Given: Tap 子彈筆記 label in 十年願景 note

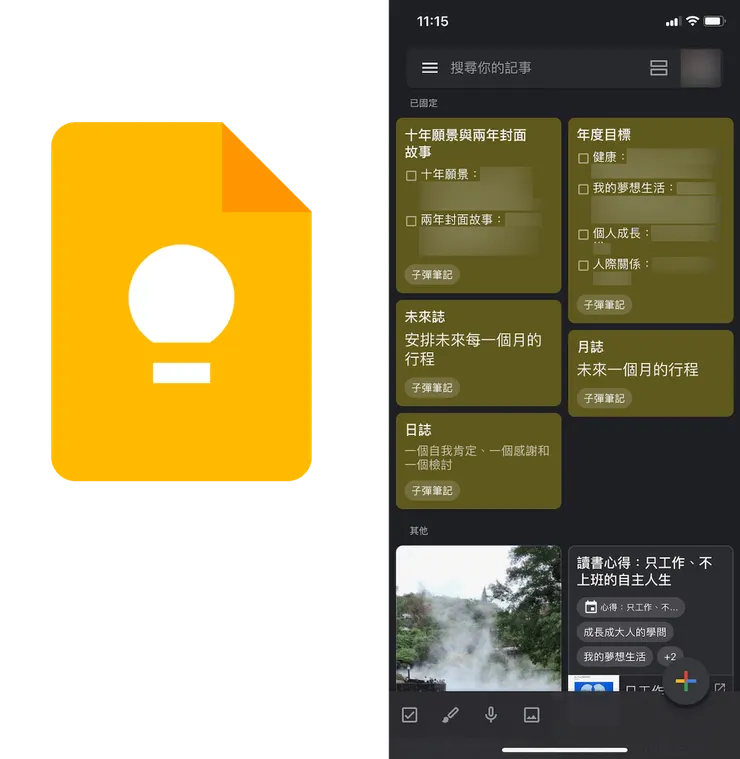Looking at the screenshot, I should pos(432,274).
